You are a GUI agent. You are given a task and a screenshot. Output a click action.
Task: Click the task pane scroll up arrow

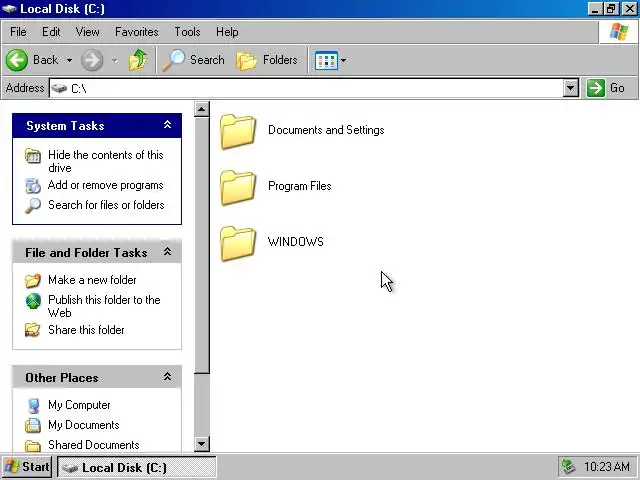202,109
